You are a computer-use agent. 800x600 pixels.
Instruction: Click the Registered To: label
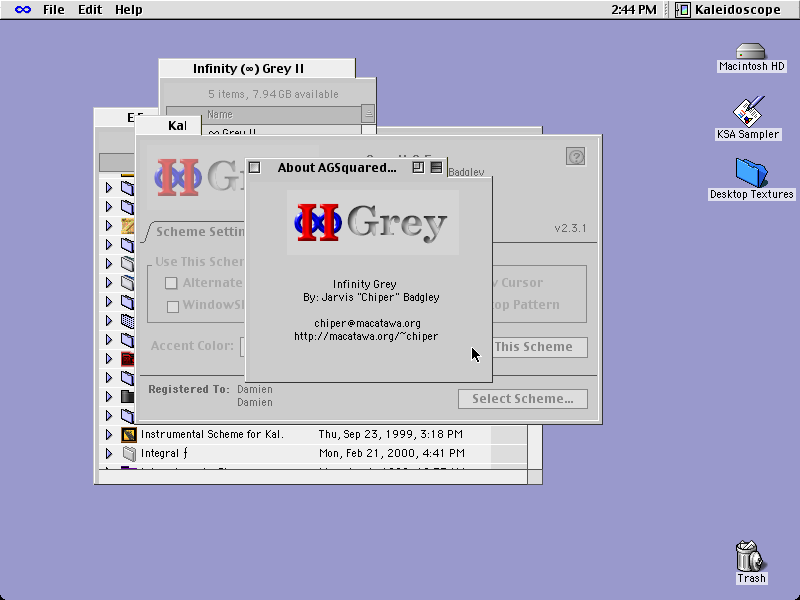189,389
